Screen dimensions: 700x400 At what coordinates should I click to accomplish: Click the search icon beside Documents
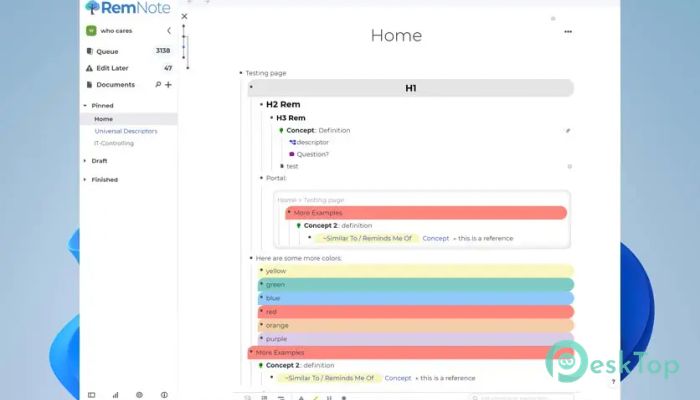coord(158,85)
